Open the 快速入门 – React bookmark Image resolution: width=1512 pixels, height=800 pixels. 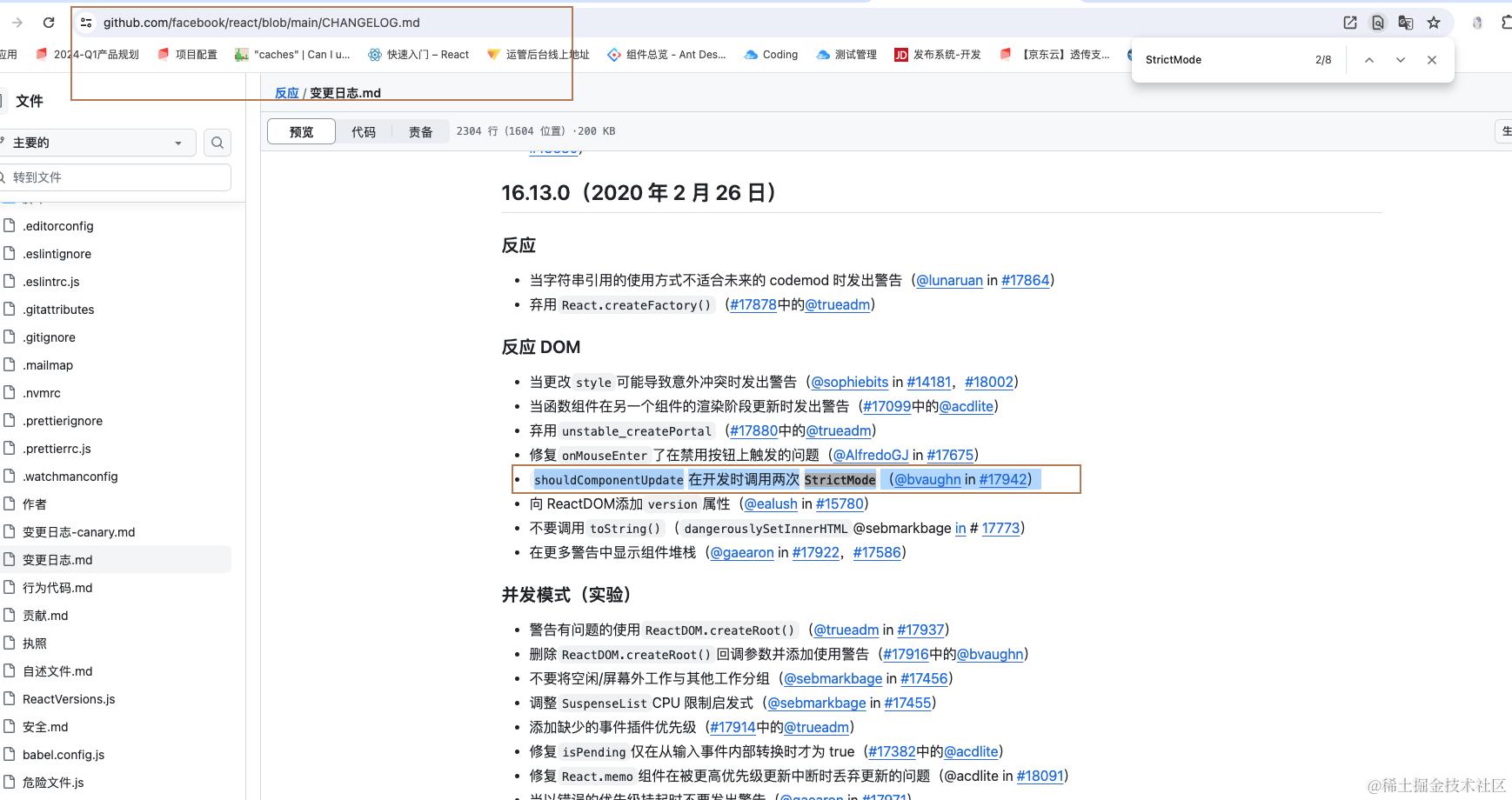[418, 54]
